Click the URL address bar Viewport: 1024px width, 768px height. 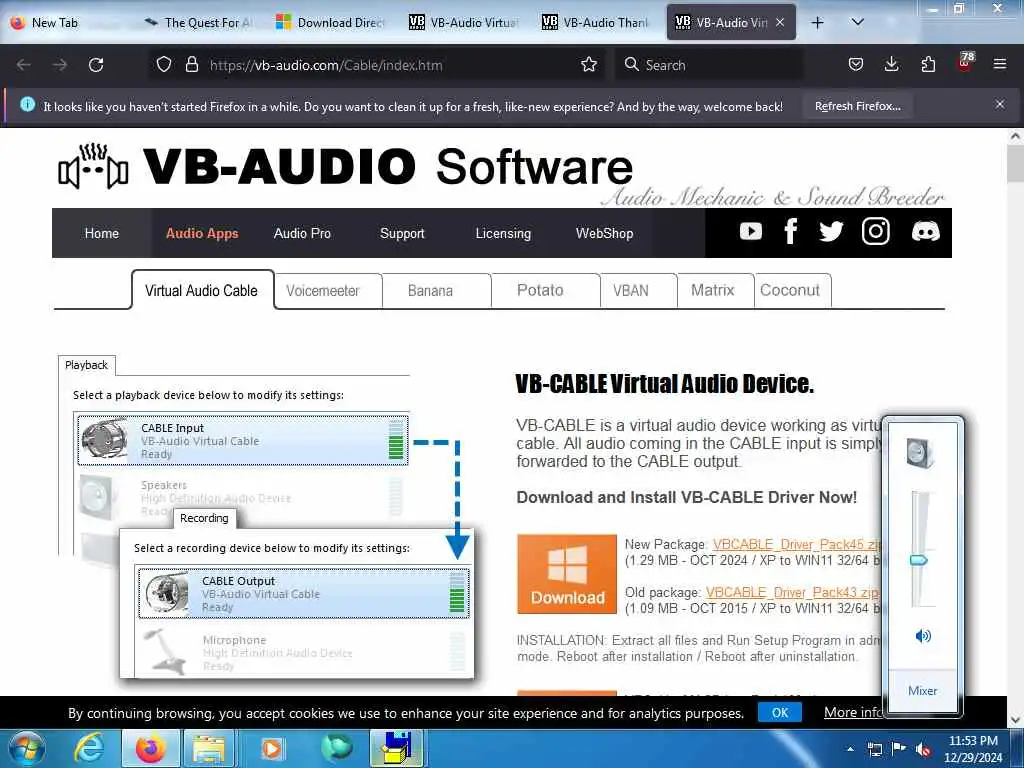click(x=376, y=65)
